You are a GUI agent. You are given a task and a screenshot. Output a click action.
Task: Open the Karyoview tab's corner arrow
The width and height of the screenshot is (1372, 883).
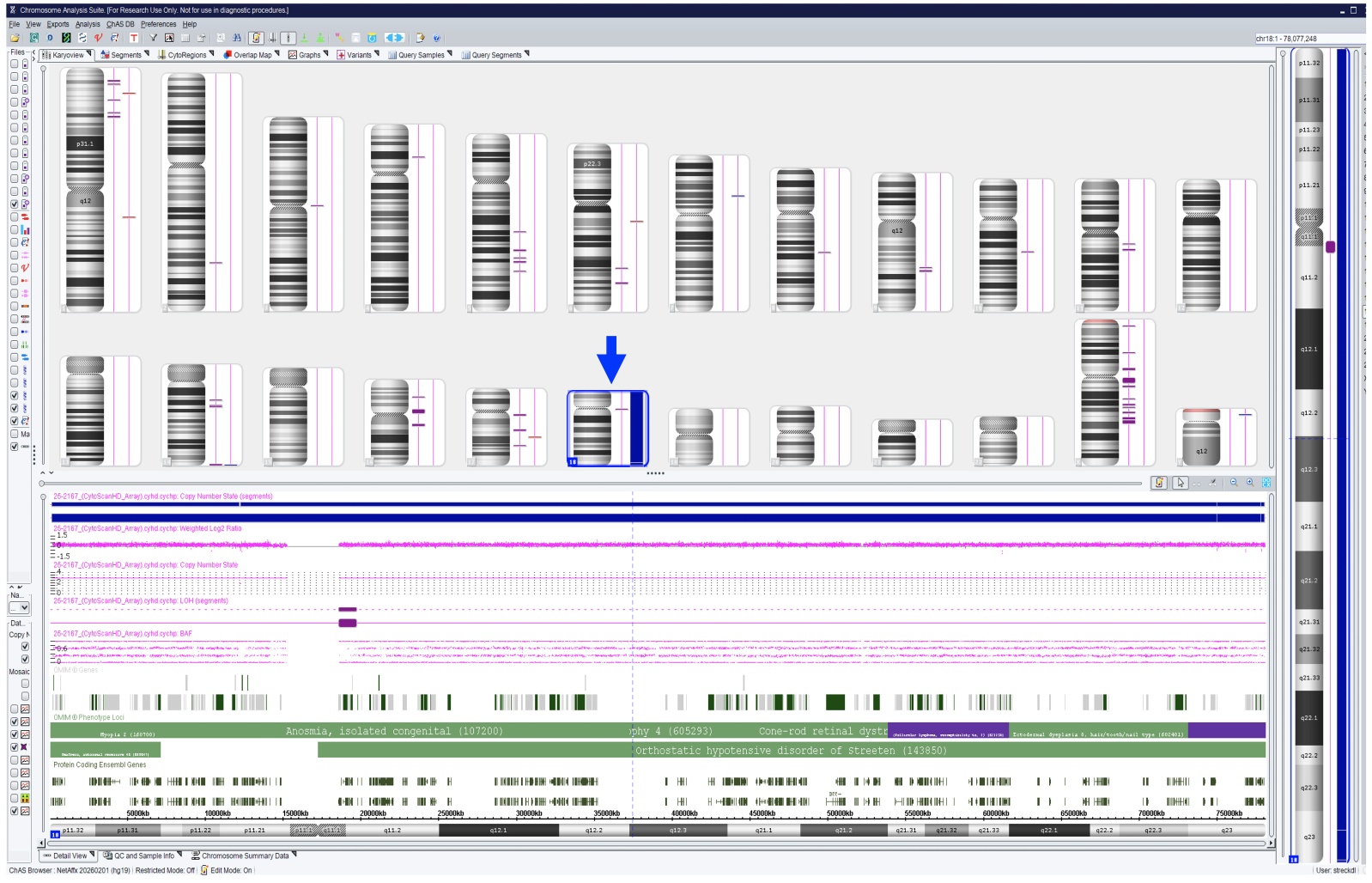tap(89, 53)
